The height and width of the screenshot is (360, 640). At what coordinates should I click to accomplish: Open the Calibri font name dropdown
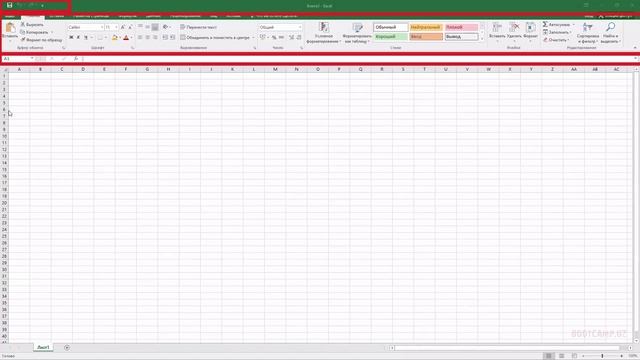[102, 27]
